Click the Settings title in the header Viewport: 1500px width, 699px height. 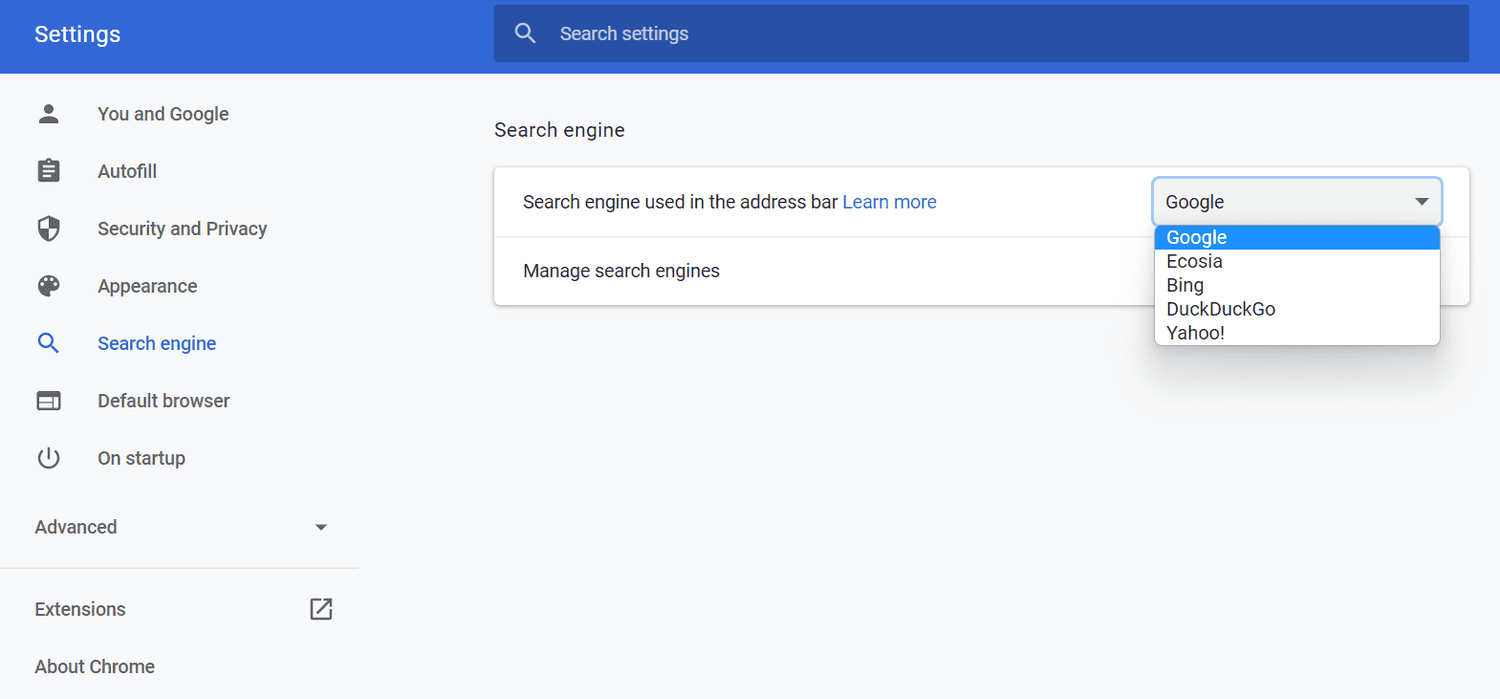[x=77, y=34]
